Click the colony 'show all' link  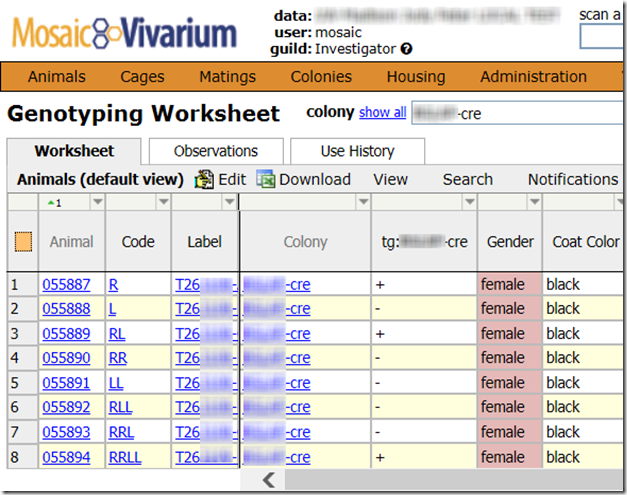pyautogui.click(x=383, y=112)
